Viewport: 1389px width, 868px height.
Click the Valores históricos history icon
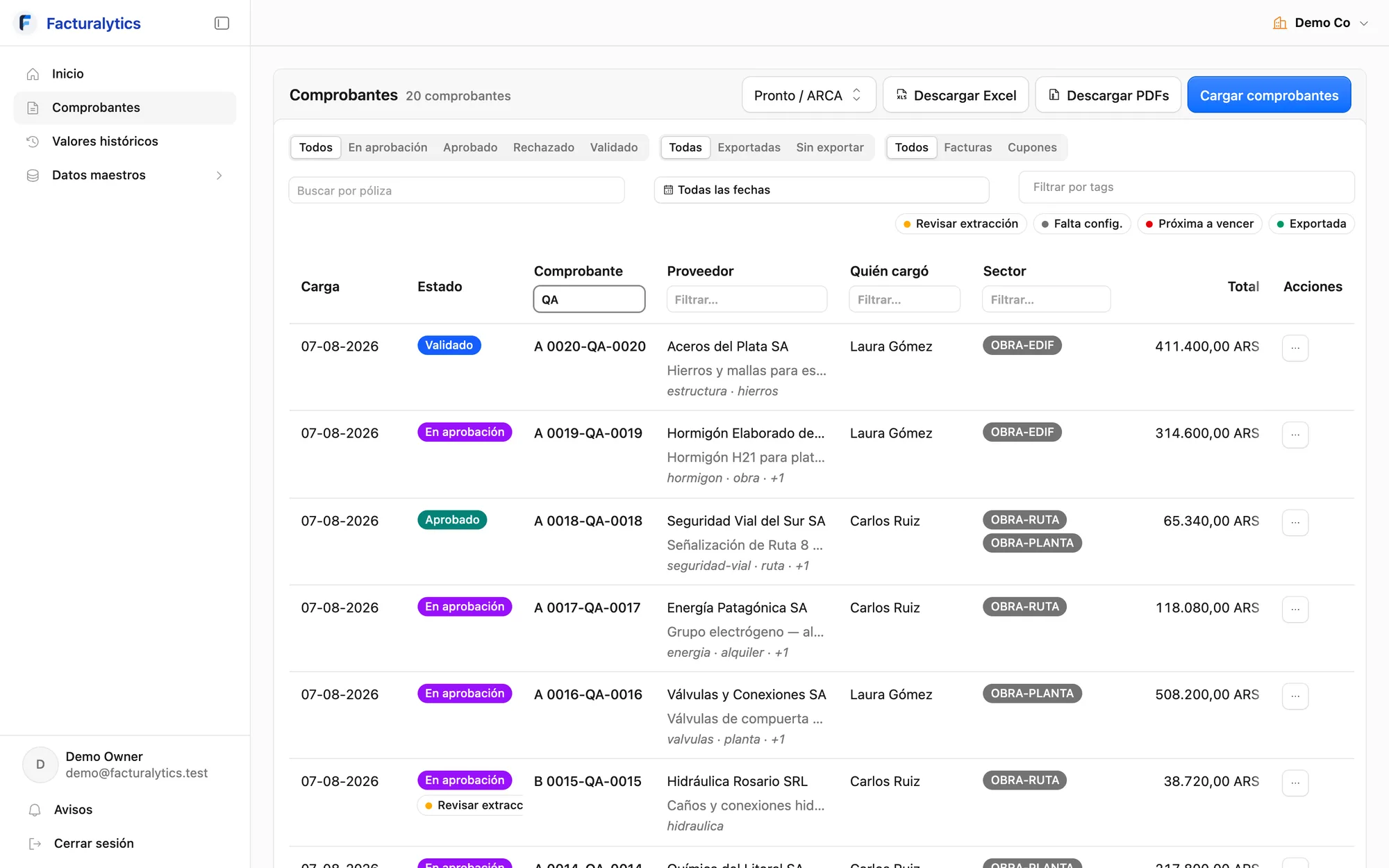click(x=33, y=142)
